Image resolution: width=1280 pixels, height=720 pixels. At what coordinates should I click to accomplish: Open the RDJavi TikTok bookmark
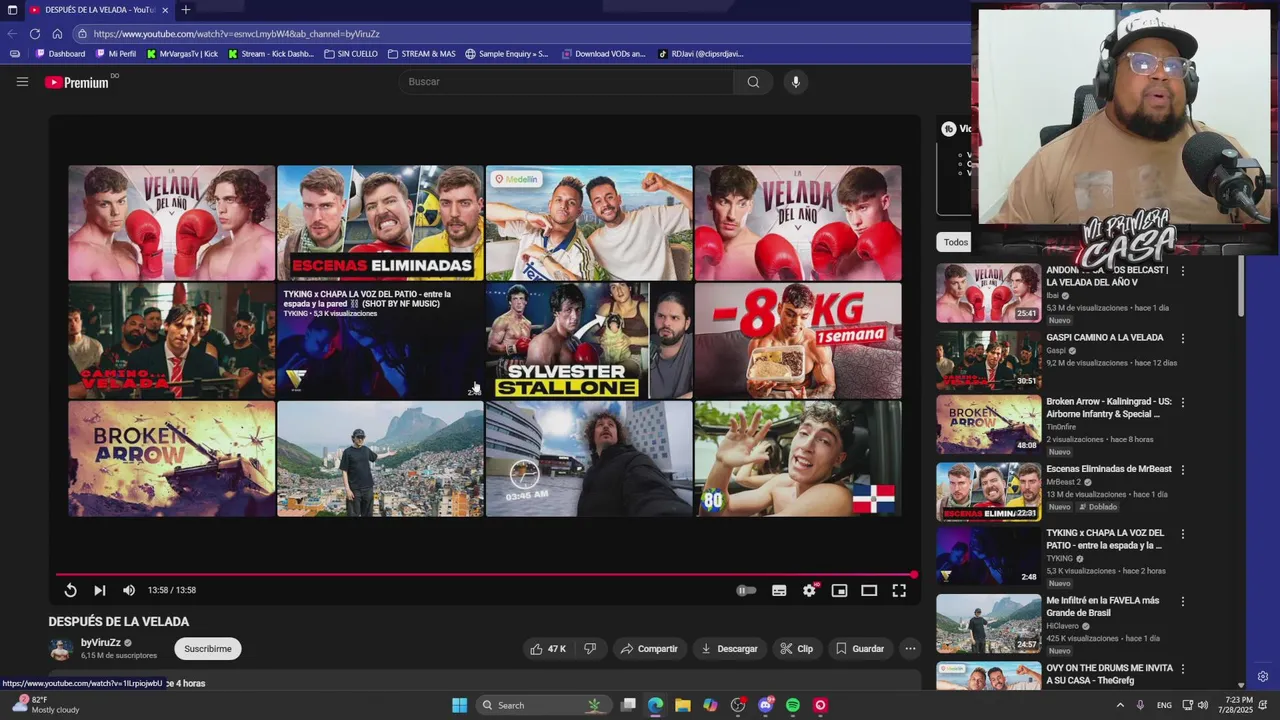(x=701, y=54)
